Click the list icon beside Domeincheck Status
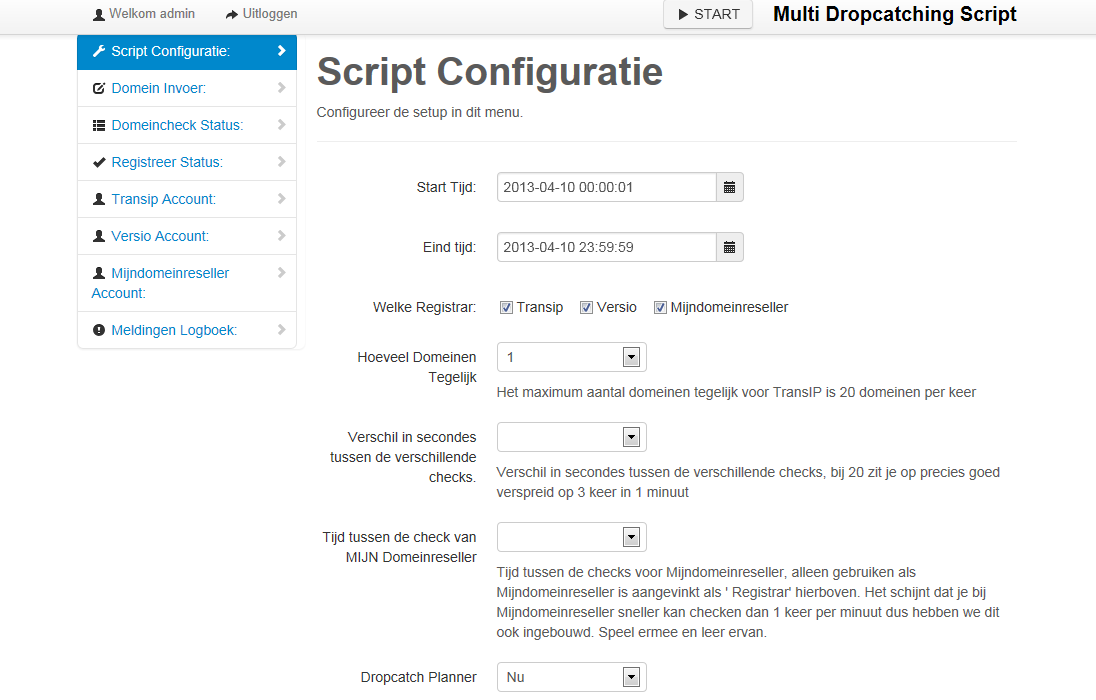The height and width of the screenshot is (700, 1096). click(x=98, y=125)
